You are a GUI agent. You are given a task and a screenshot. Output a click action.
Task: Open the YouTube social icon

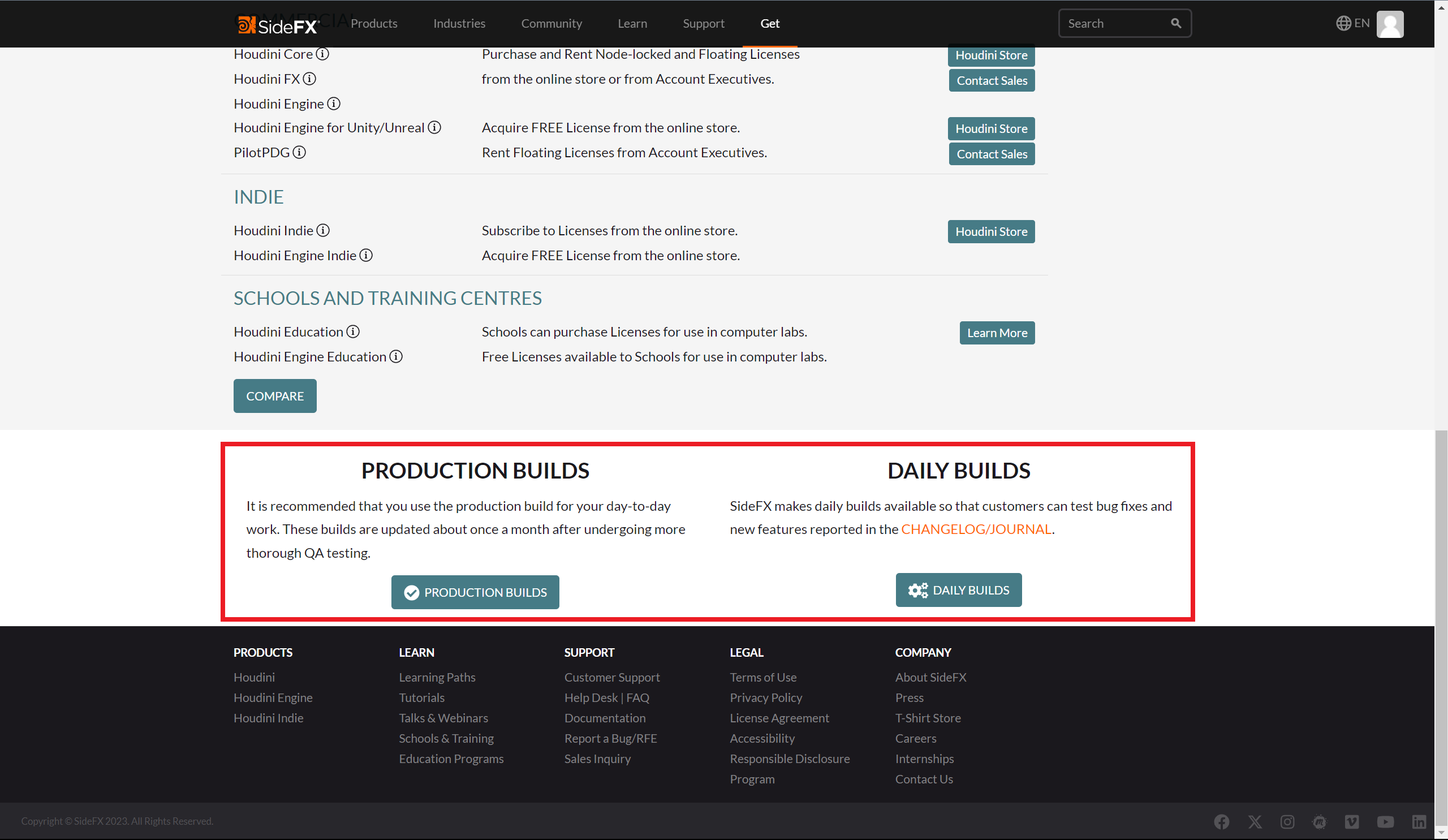pyautogui.click(x=1385, y=821)
